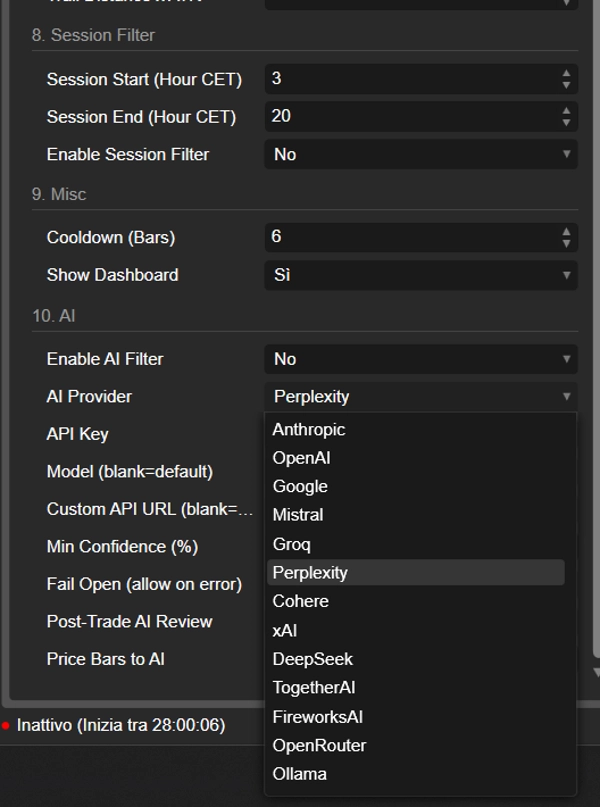Choose OpenAI in the dropdown list
Viewport: 600px width, 807px height.
(x=416, y=458)
